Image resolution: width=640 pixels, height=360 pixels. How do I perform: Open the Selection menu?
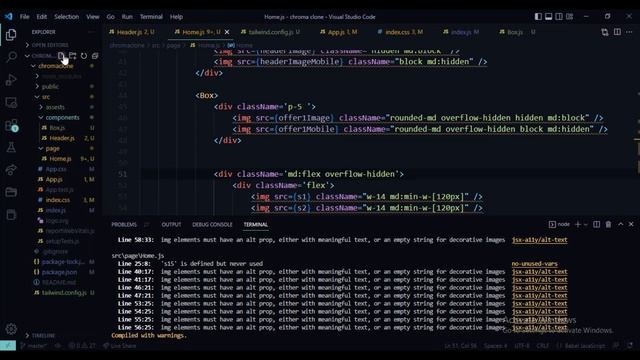coord(67,17)
